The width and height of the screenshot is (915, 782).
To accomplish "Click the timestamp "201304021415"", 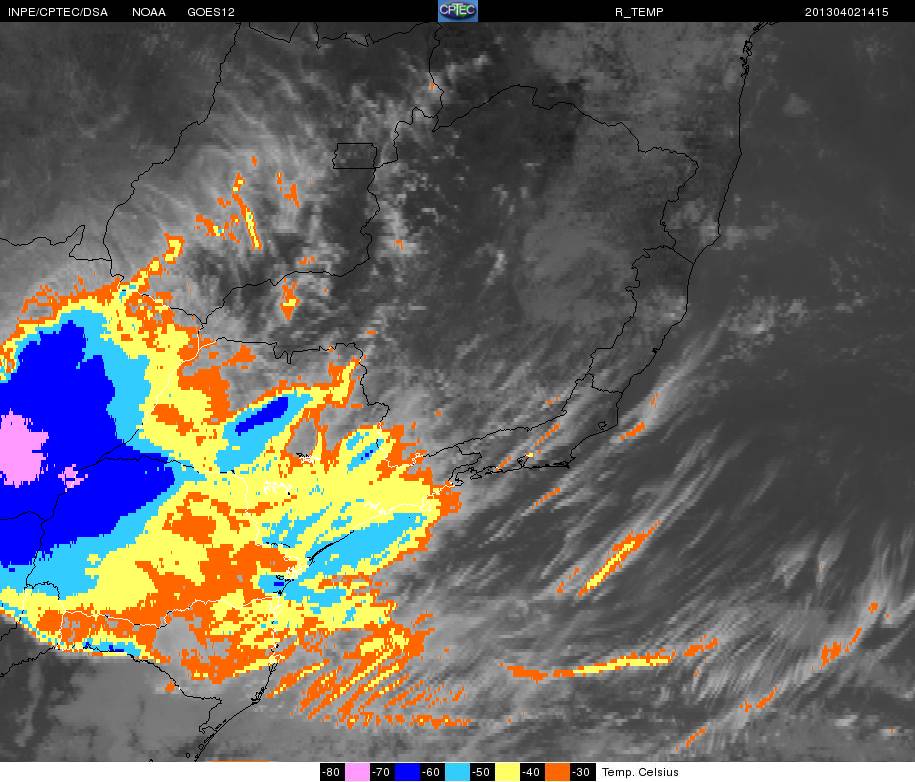I will pos(847,12).
